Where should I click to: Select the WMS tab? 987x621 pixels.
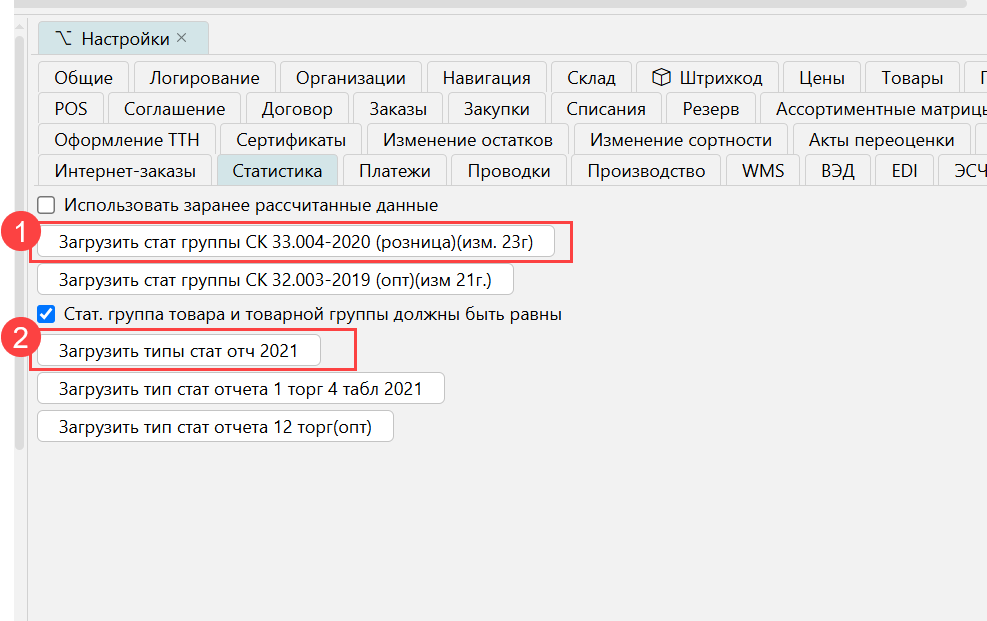point(762,171)
